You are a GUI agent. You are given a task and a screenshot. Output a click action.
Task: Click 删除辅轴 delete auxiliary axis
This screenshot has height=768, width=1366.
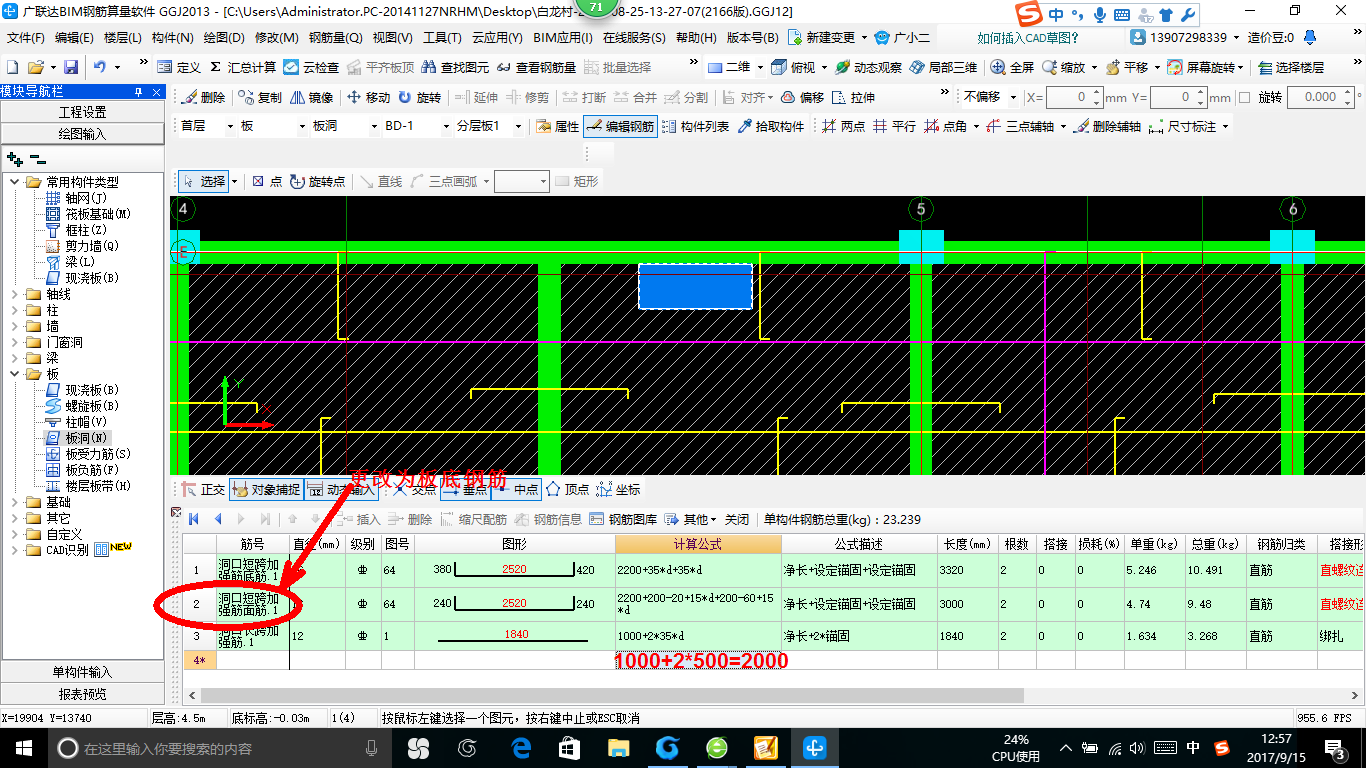point(1107,127)
